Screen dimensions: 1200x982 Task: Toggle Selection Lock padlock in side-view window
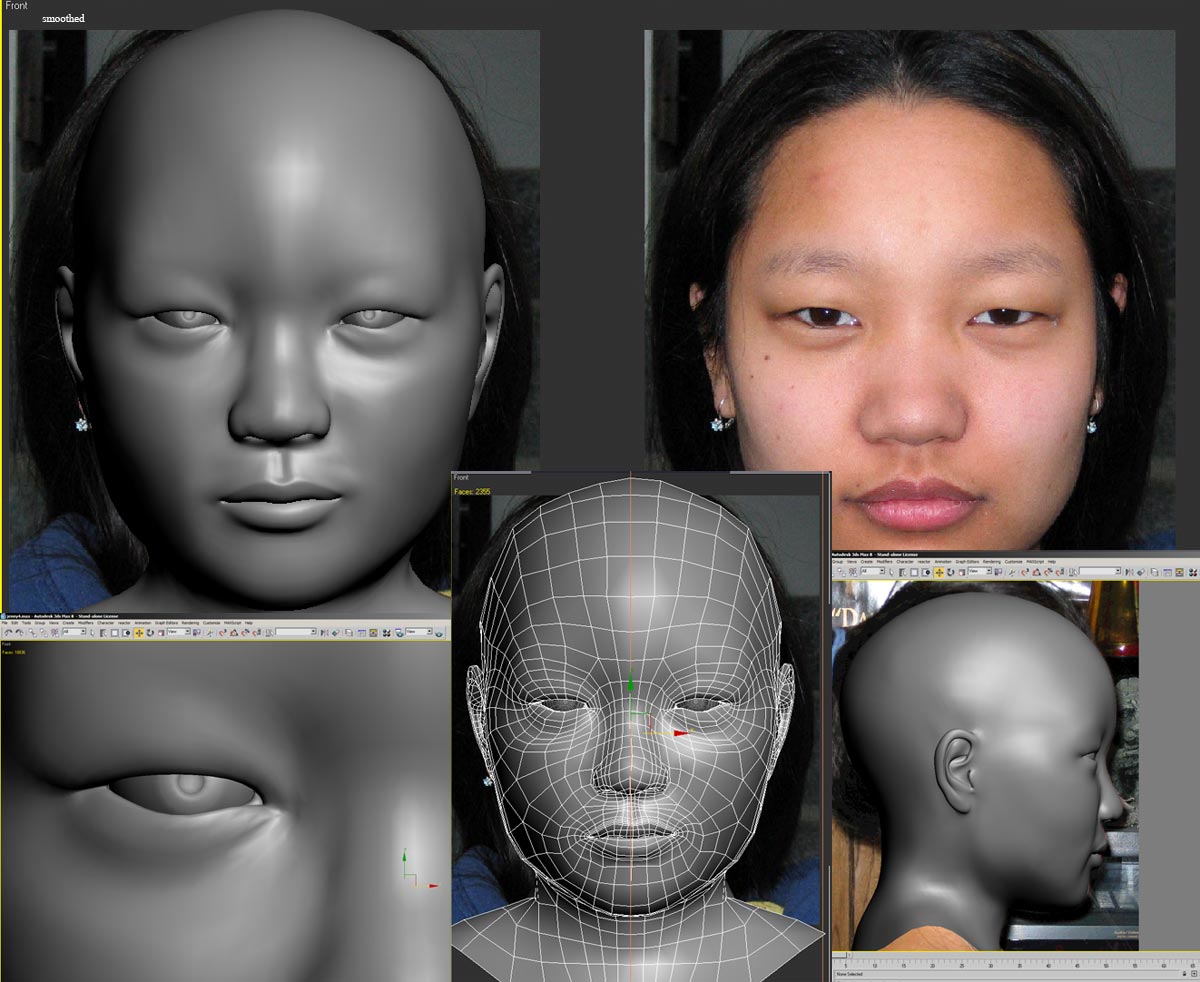(1184, 974)
